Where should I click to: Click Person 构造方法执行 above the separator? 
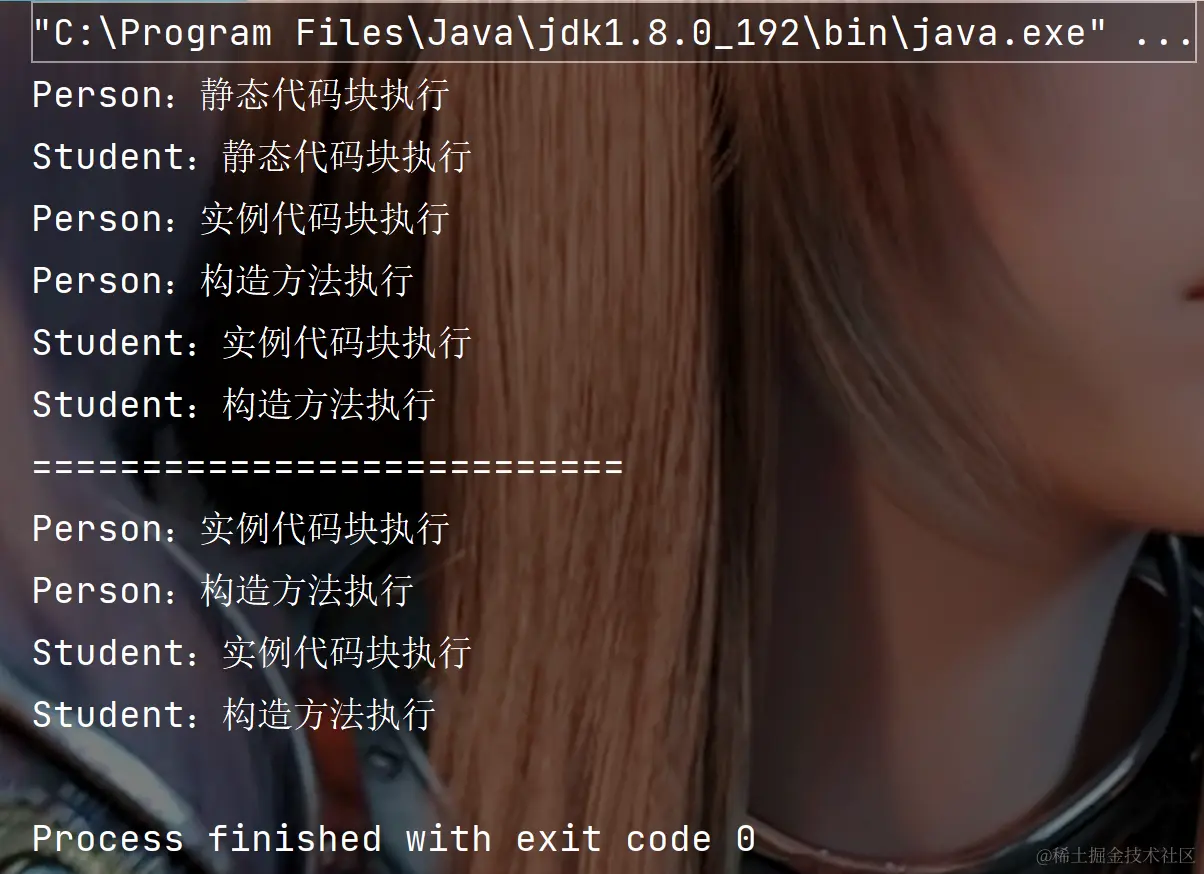[222, 281]
